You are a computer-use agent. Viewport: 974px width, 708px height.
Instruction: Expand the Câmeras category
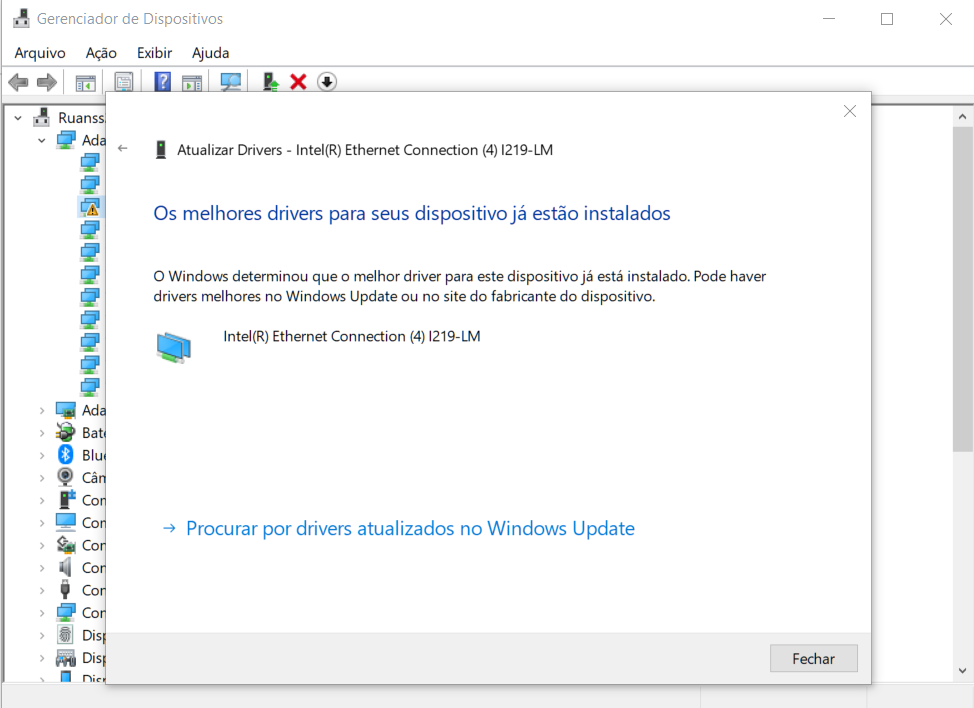[x=42, y=478]
